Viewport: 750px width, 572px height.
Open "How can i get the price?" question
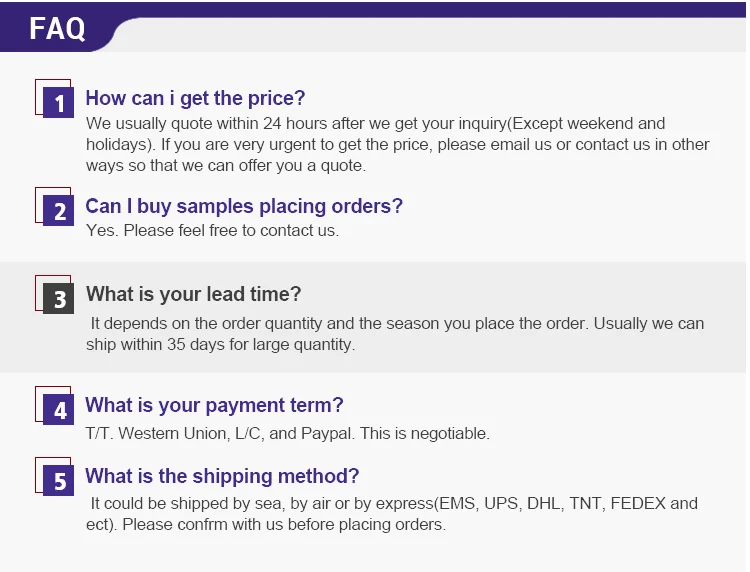tap(195, 98)
